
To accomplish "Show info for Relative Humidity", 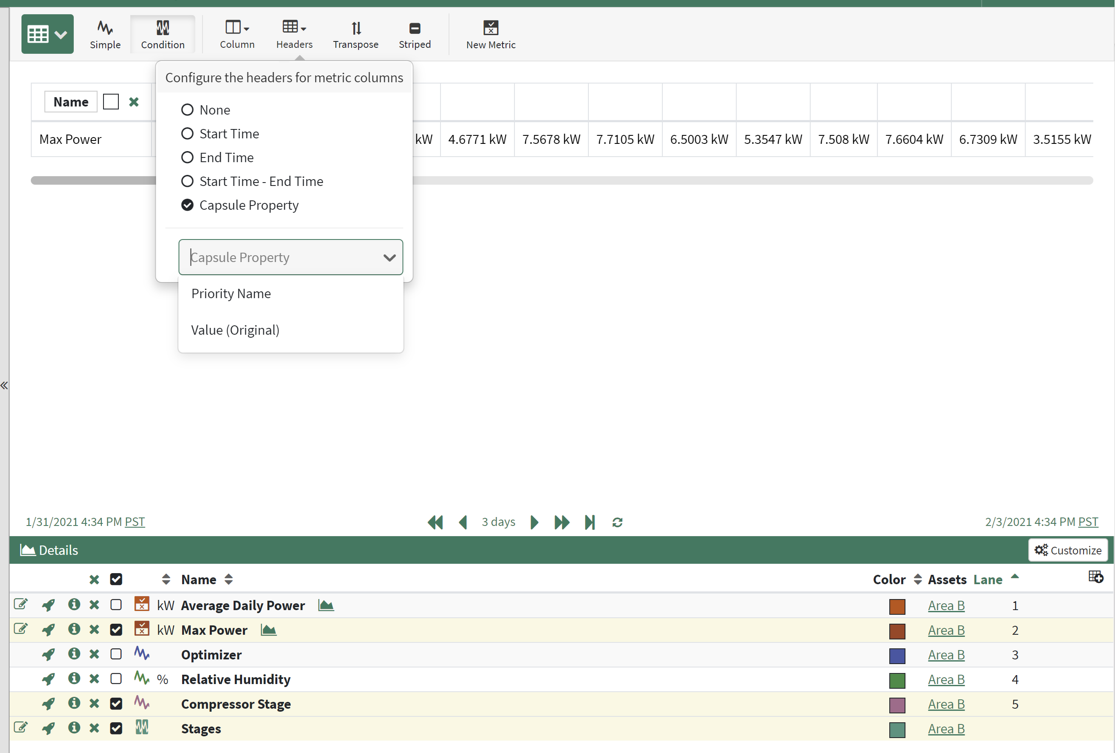I will pos(74,679).
